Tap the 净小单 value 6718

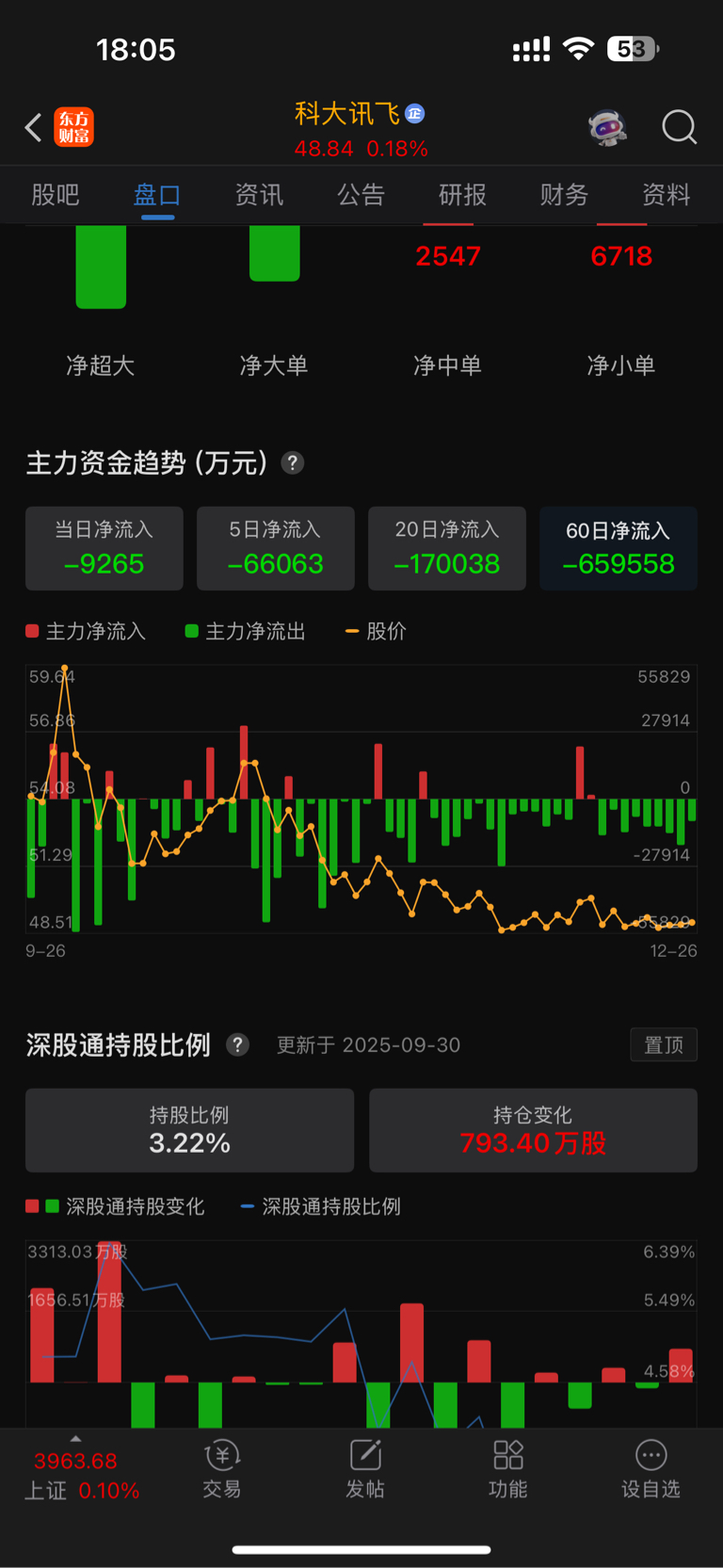pos(621,256)
